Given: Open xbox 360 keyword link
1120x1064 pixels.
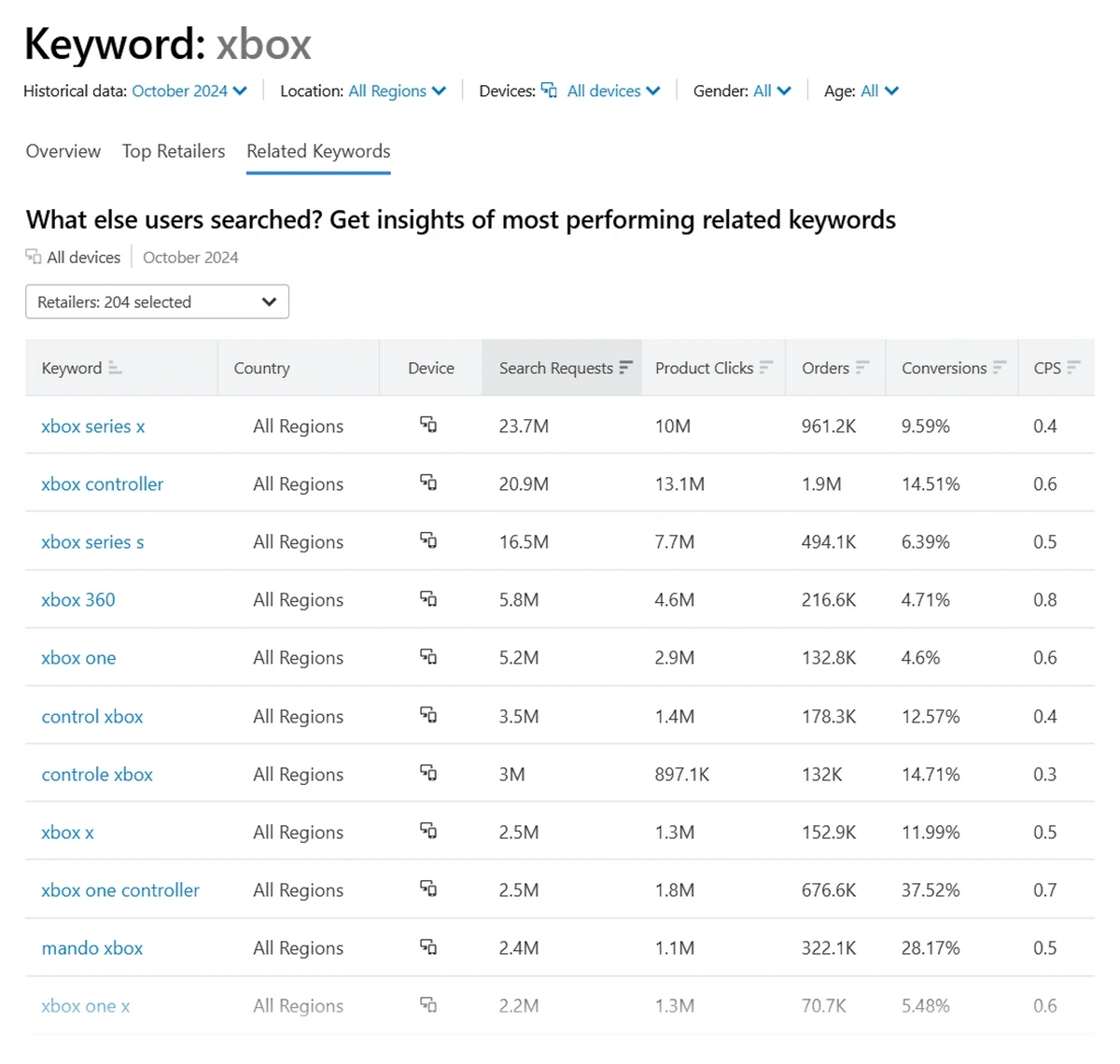Looking at the screenshot, I should point(78,600).
